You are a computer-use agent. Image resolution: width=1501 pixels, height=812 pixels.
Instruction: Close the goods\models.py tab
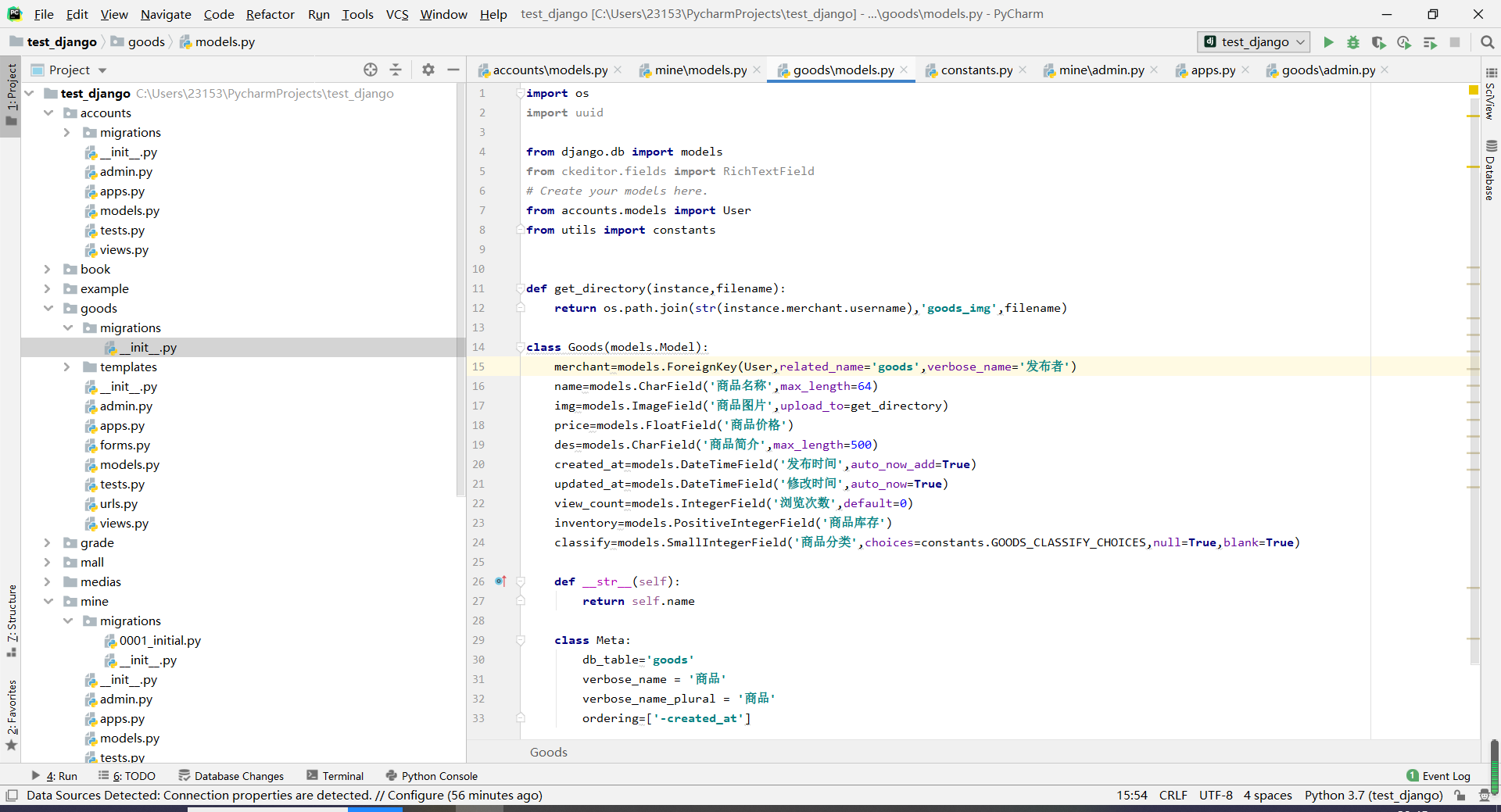click(904, 70)
